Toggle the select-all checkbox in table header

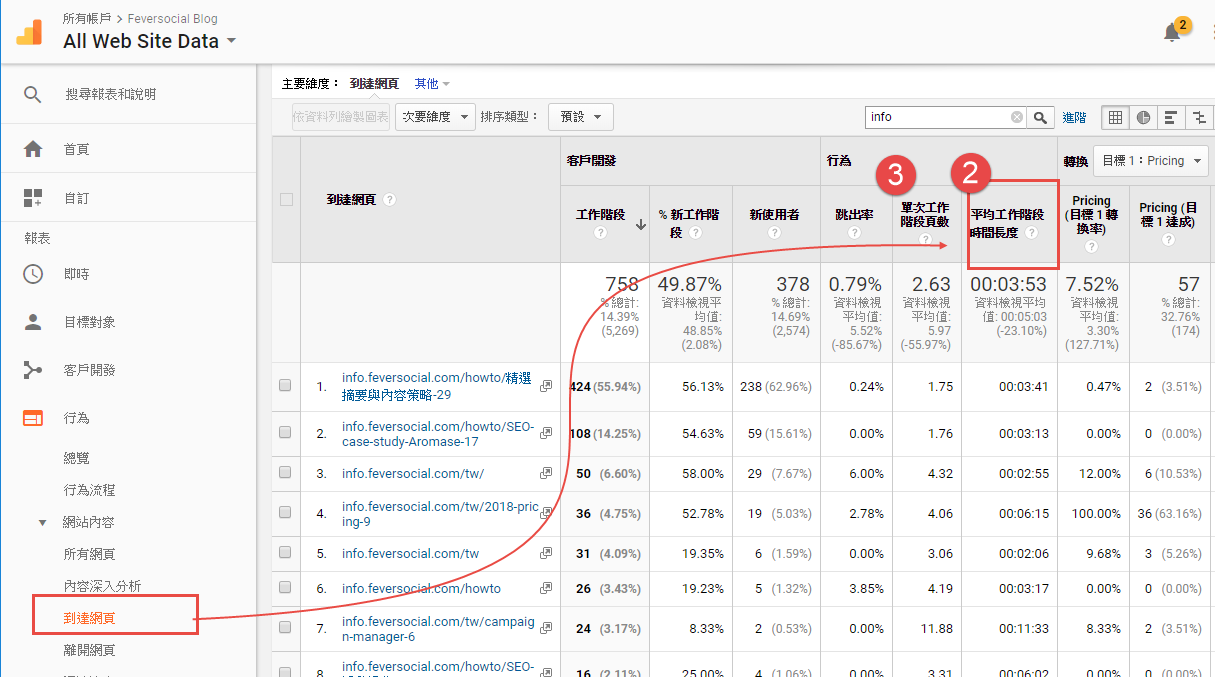[x=286, y=199]
